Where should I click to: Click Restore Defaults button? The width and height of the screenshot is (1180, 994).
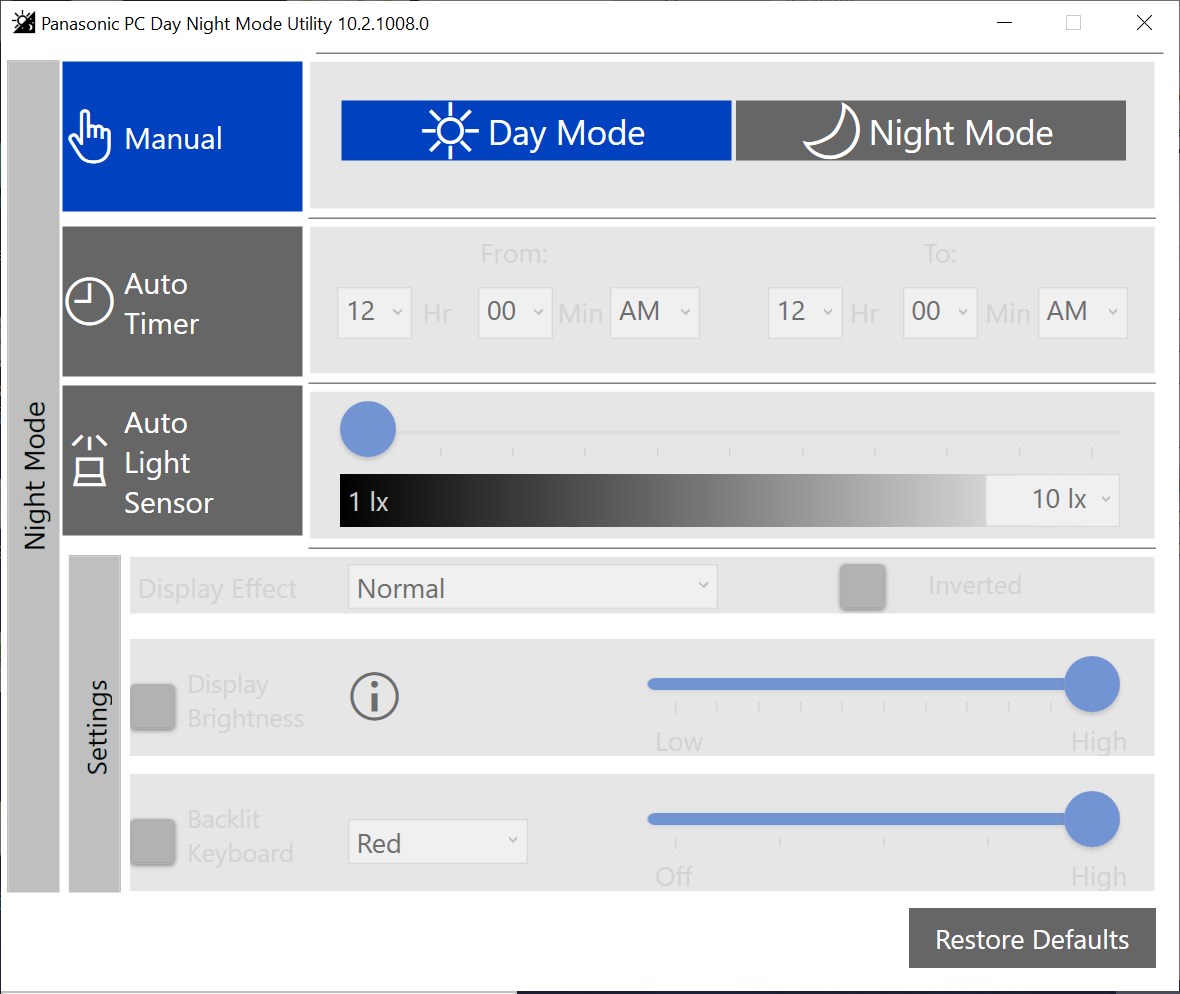click(x=1032, y=938)
